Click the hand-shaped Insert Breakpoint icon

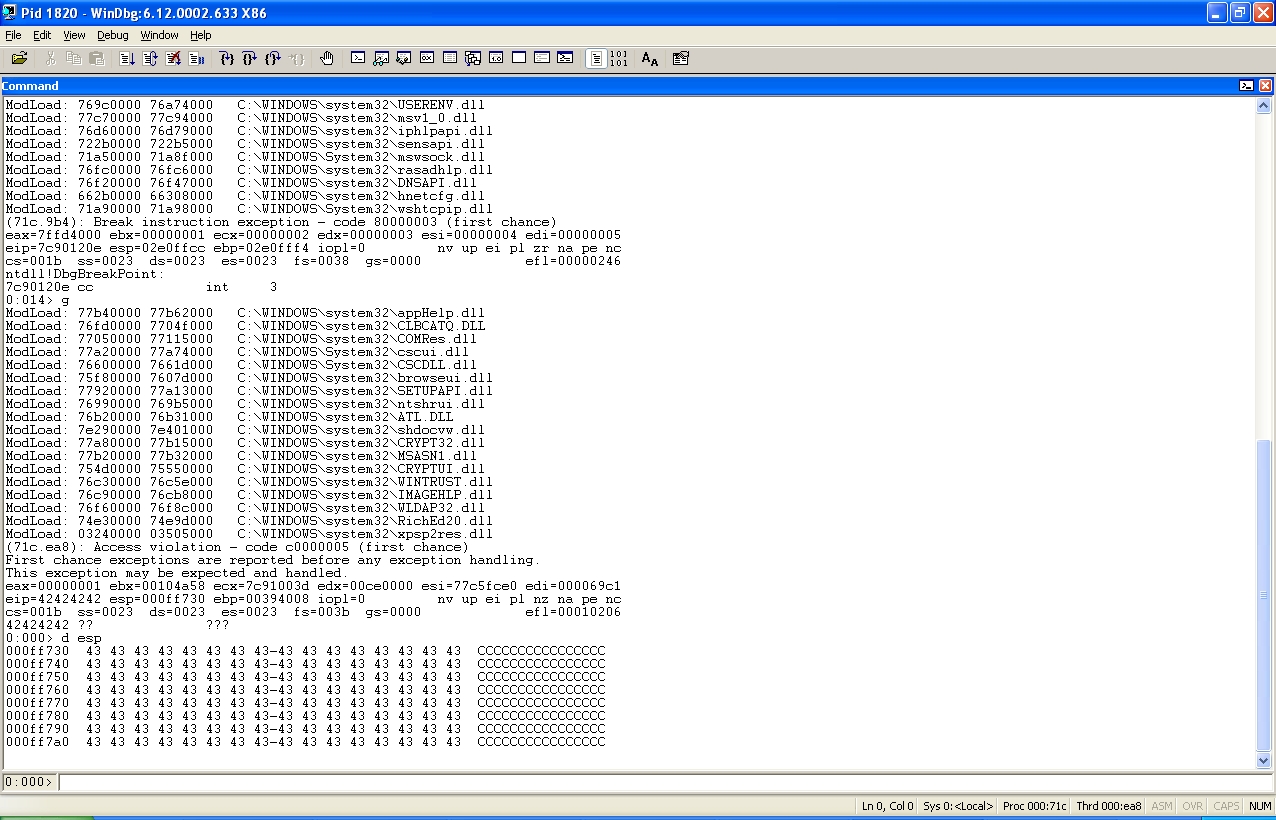click(327, 59)
